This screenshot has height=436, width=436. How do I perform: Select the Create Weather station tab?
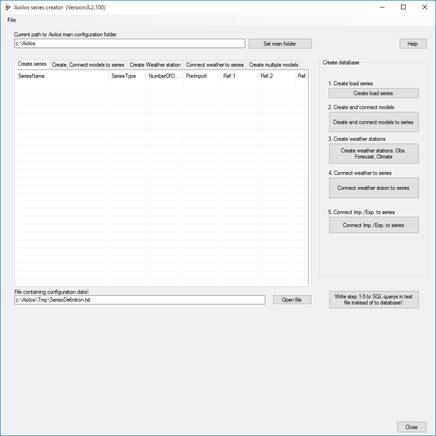click(155, 65)
